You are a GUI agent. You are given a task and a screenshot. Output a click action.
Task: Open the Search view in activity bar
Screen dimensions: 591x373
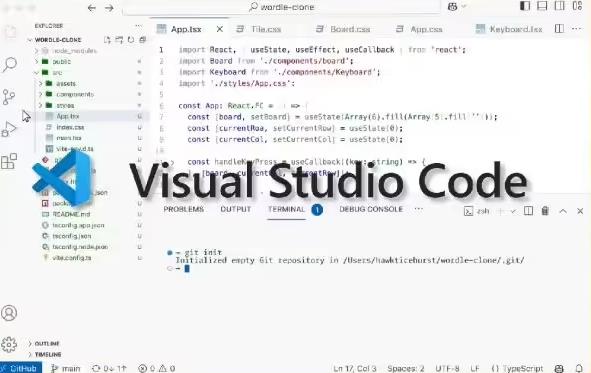click(x=10, y=64)
